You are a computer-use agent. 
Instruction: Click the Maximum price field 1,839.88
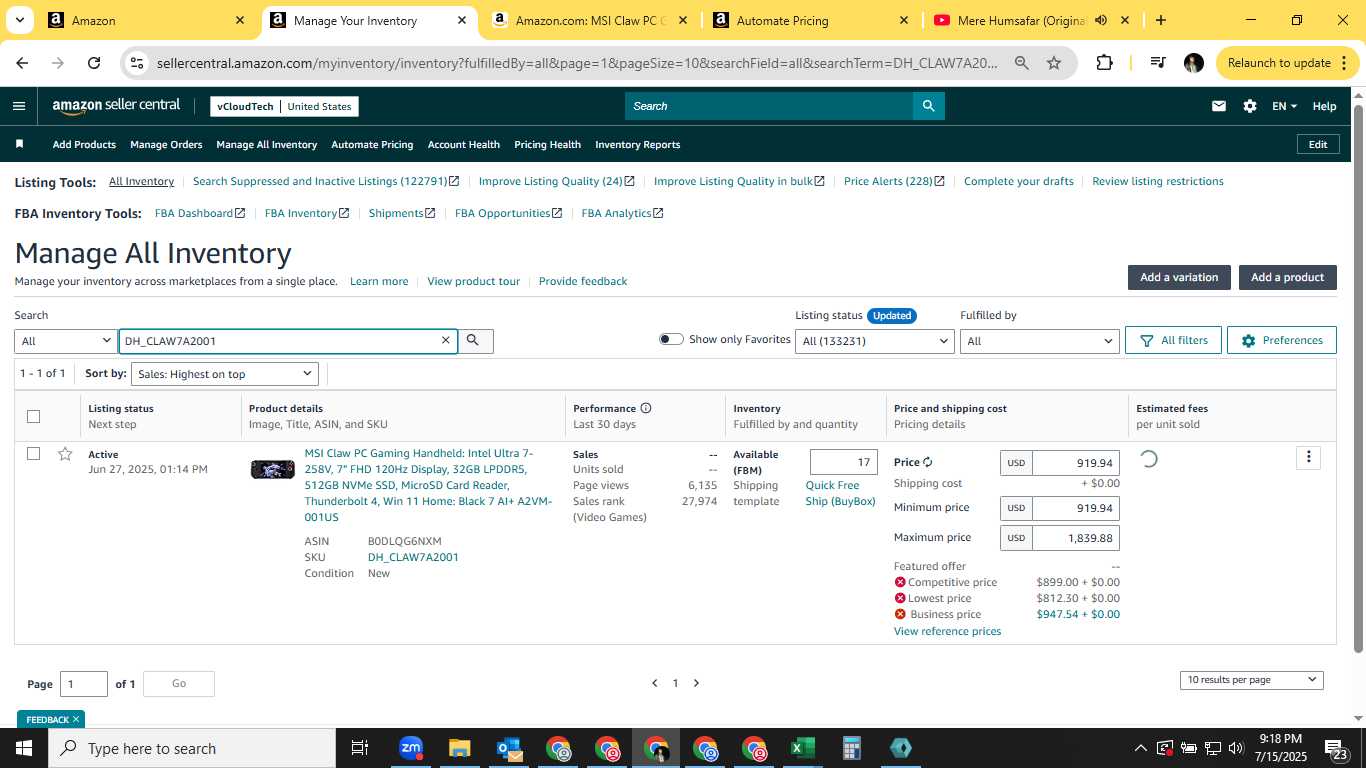click(x=1076, y=538)
